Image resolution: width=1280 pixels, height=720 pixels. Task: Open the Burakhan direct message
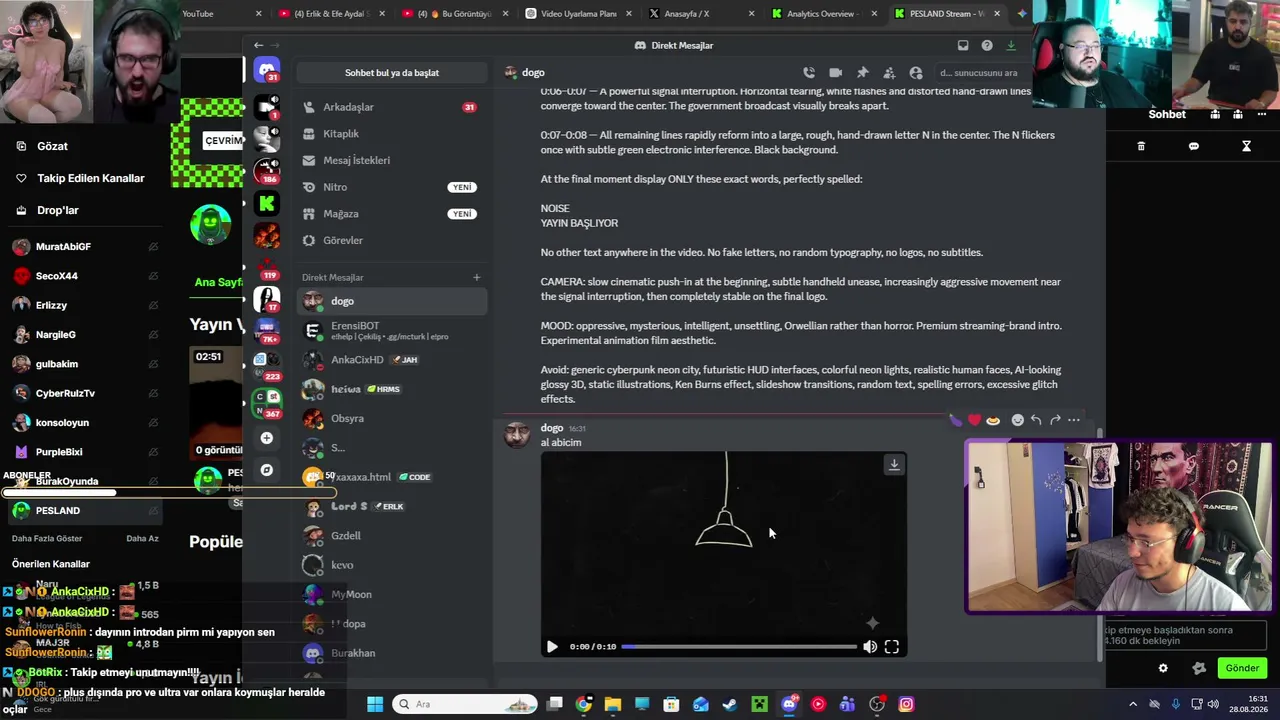pos(392,653)
